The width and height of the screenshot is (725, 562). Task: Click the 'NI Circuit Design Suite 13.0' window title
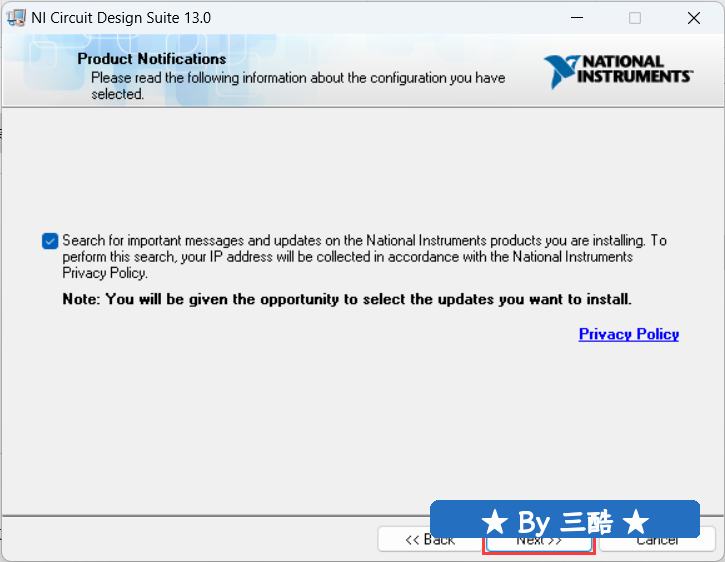(x=121, y=18)
